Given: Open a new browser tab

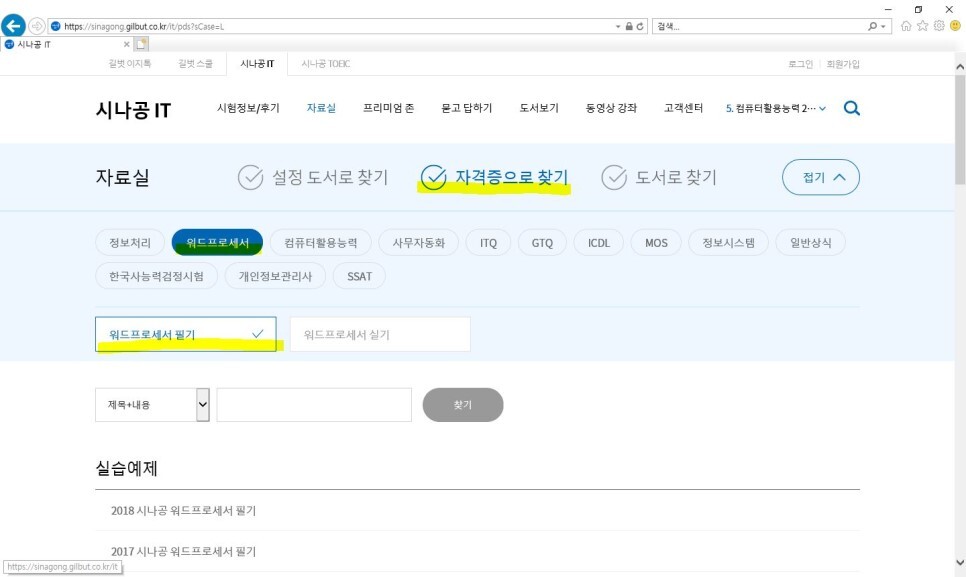Looking at the screenshot, I should [x=141, y=44].
